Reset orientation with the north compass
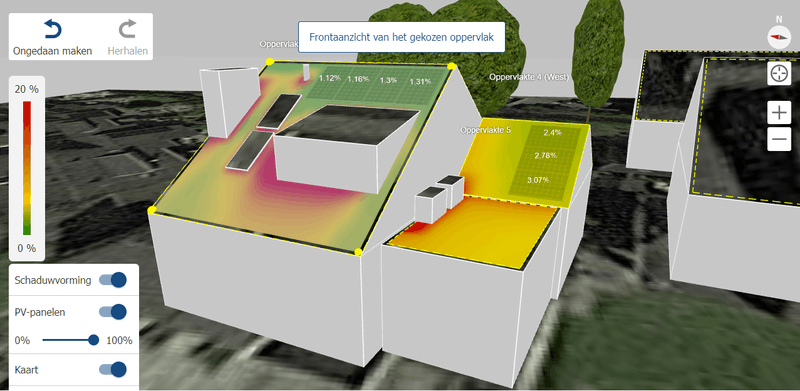Viewport: 800px width, 391px height. [x=779, y=37]
